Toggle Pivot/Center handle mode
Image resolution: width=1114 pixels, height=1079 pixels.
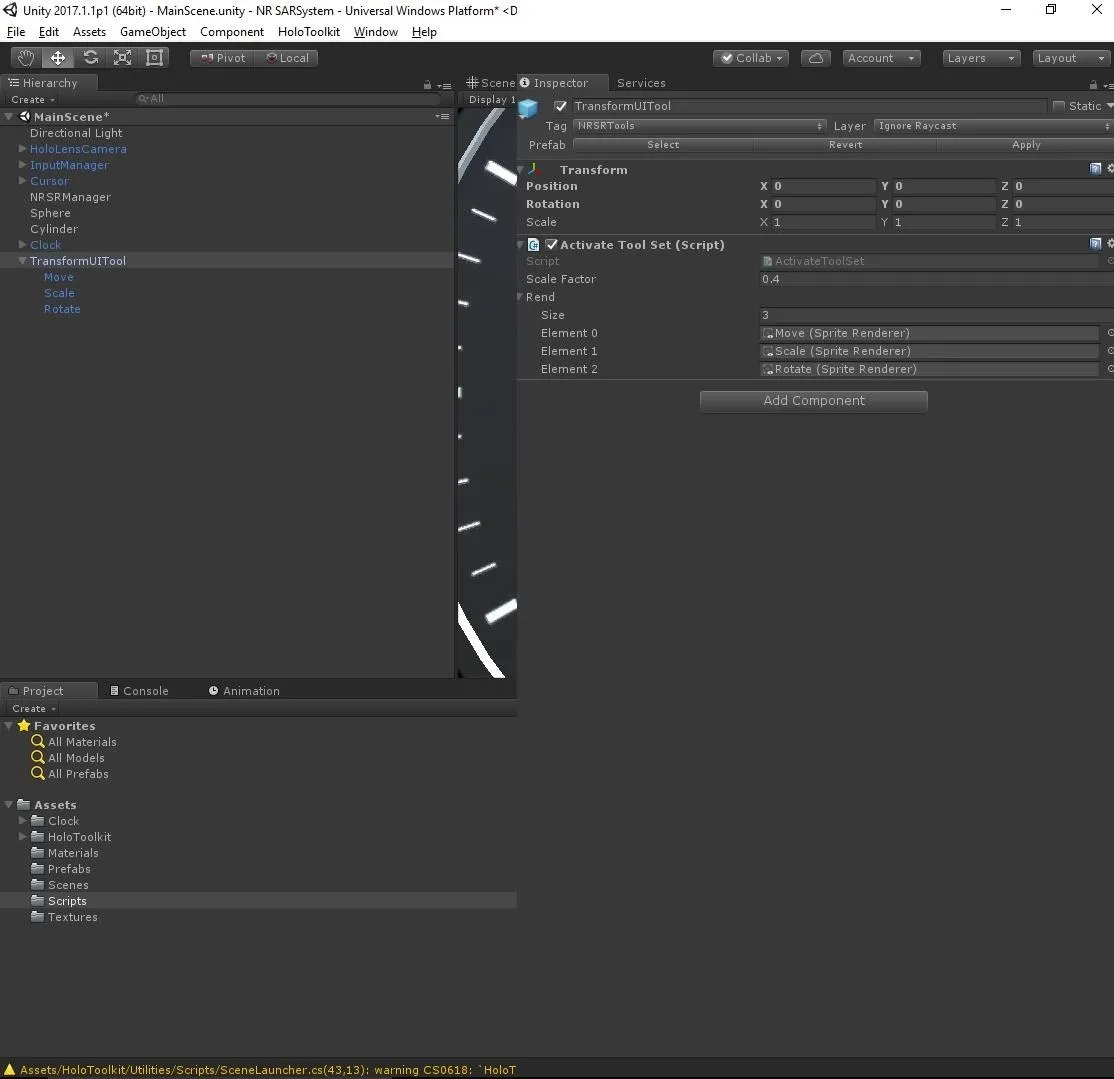[222, 58]
